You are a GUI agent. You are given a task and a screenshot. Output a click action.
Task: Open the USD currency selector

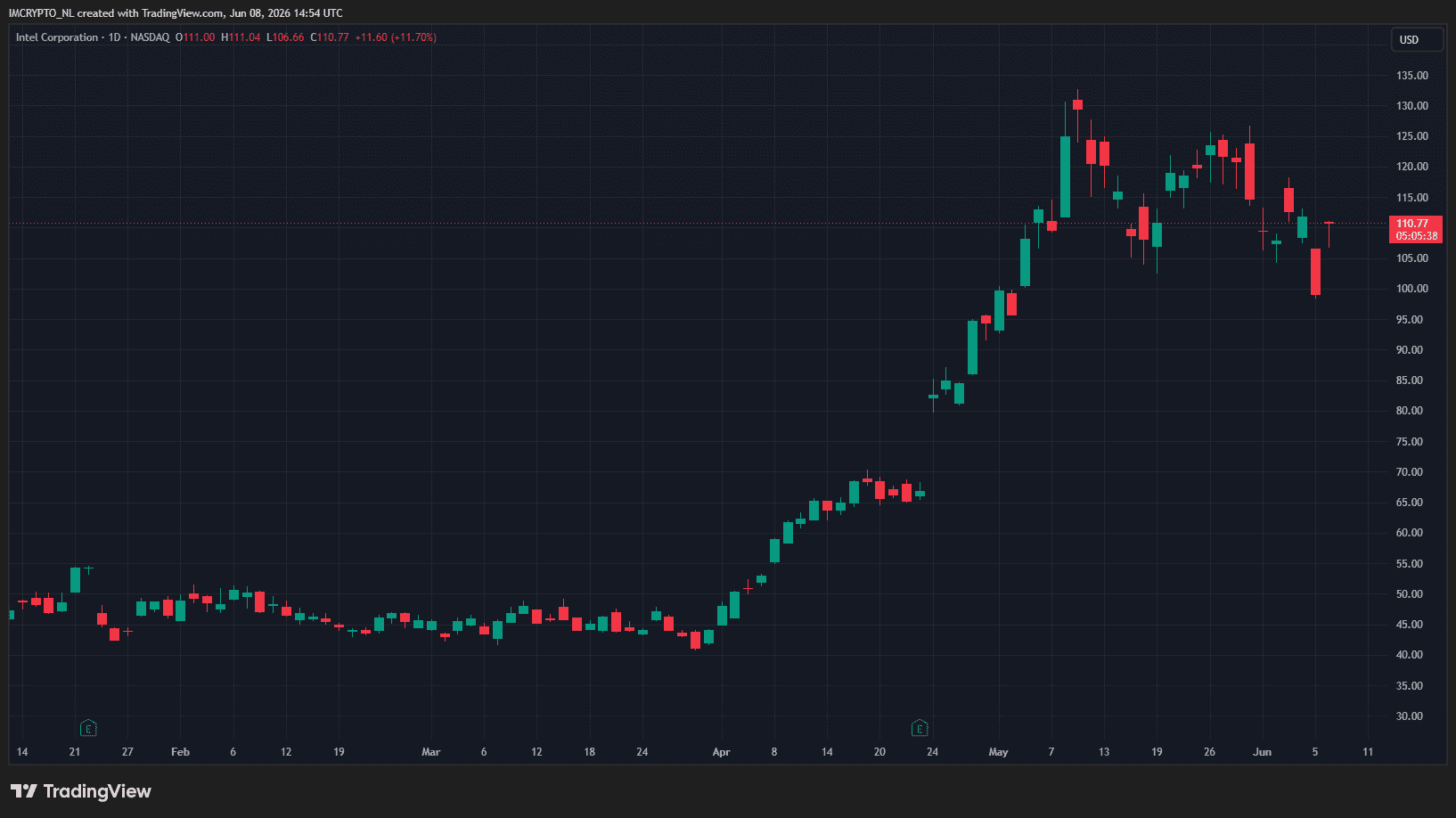point(1417,40)
